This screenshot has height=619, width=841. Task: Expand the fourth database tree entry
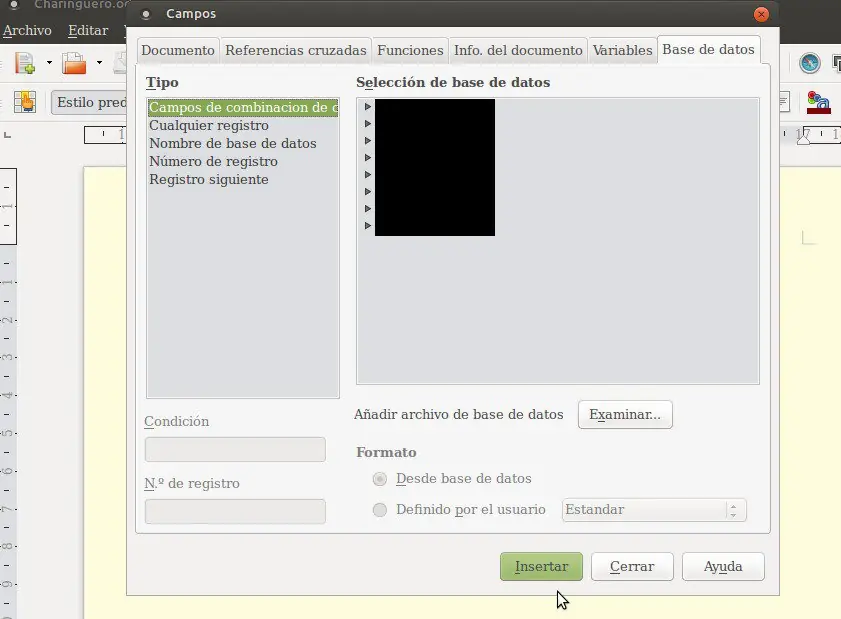[x=368, y=158]
